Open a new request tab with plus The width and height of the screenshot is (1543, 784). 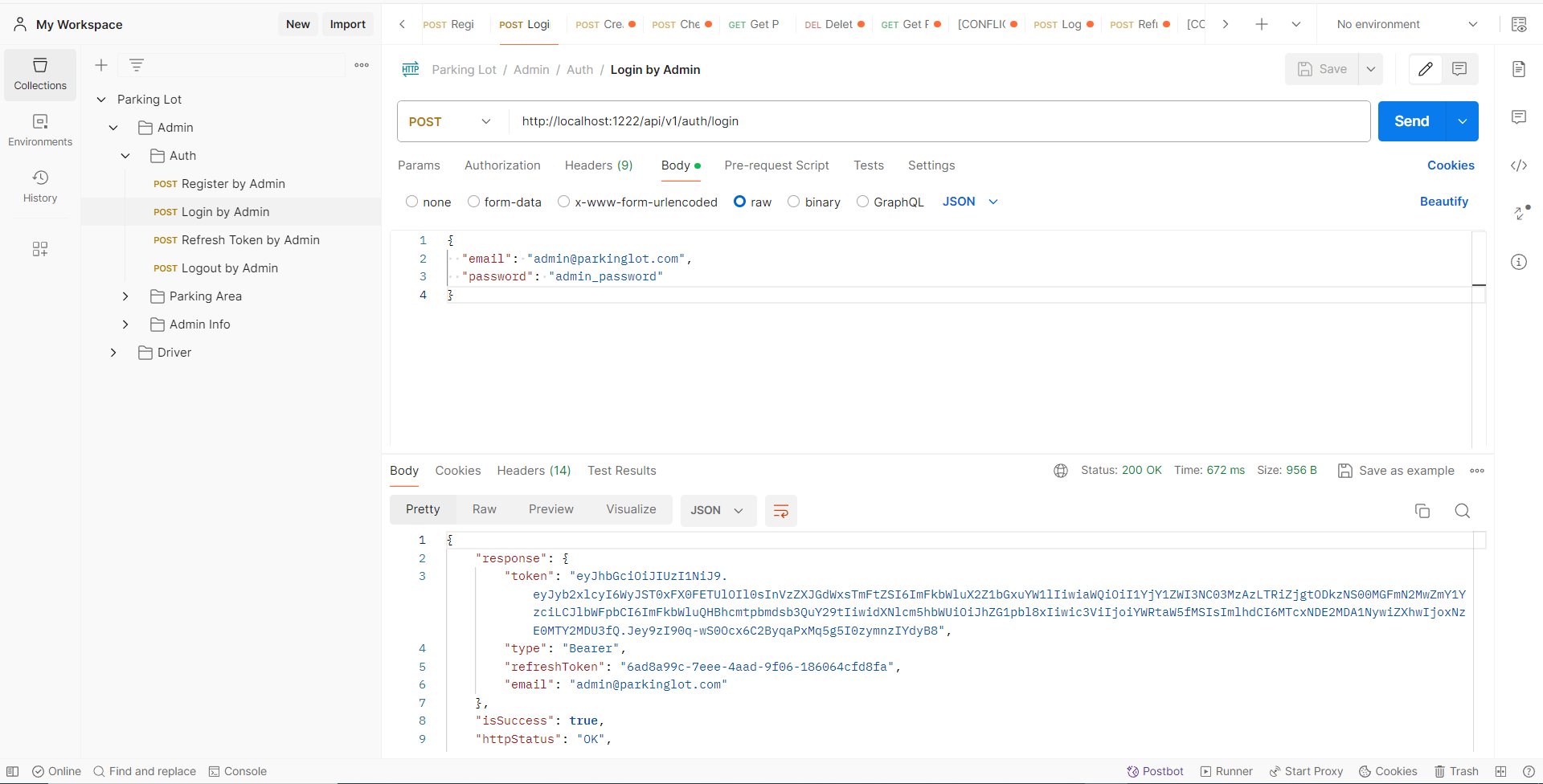tap(1262, 24)
